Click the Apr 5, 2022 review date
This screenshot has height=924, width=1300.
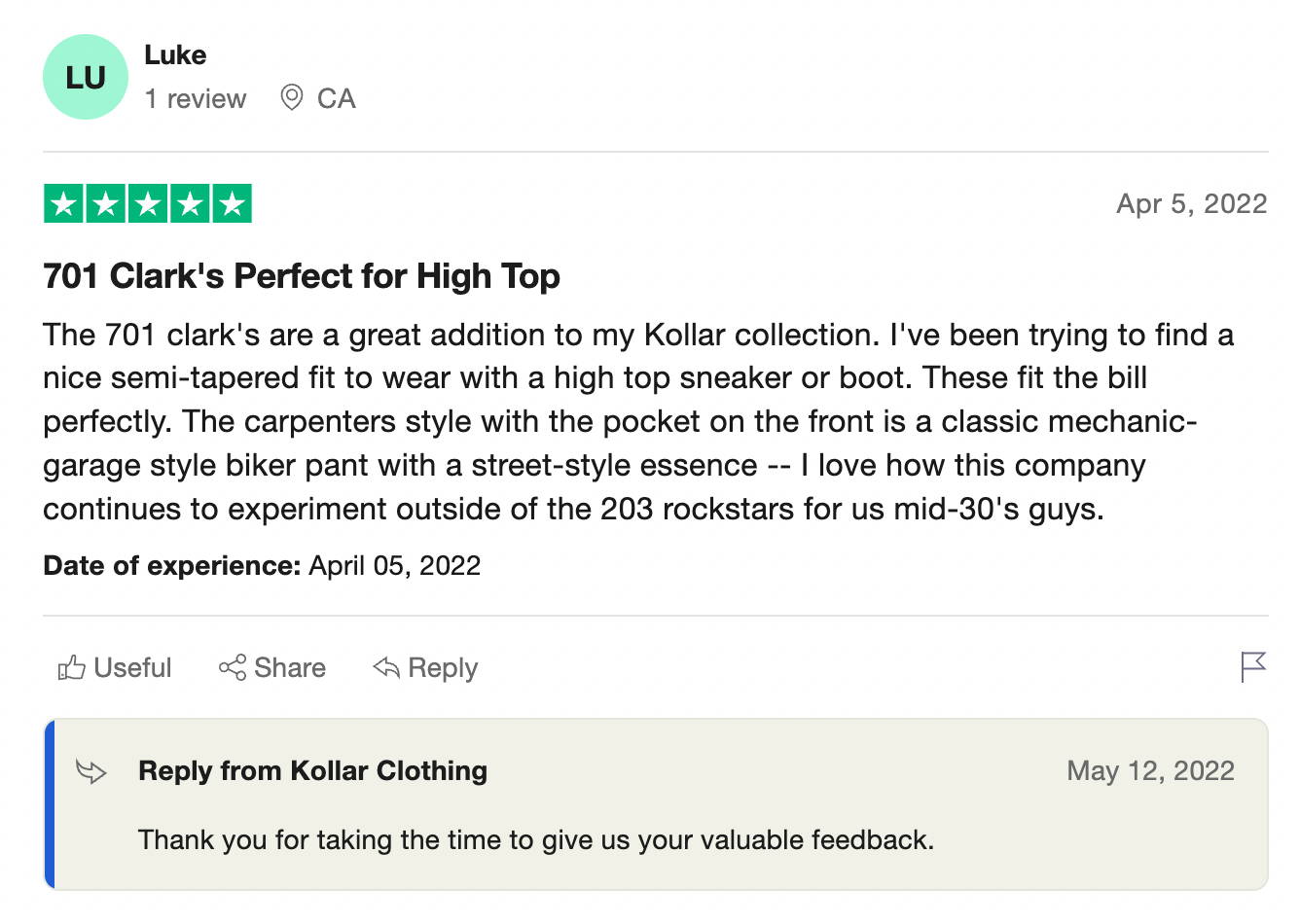click(x=1192, y=203)
